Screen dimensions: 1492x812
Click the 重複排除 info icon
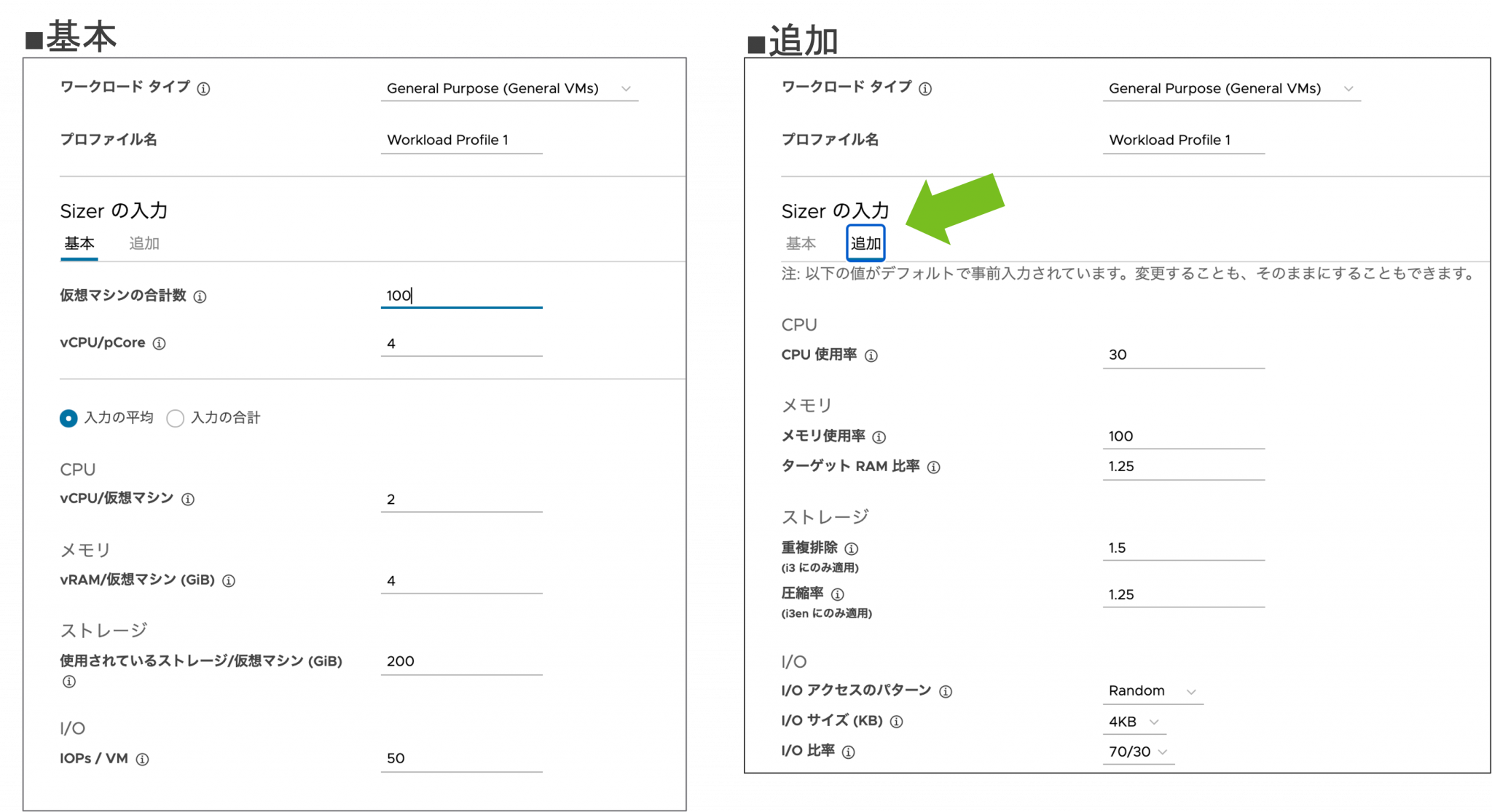click(x=852, y=548)
